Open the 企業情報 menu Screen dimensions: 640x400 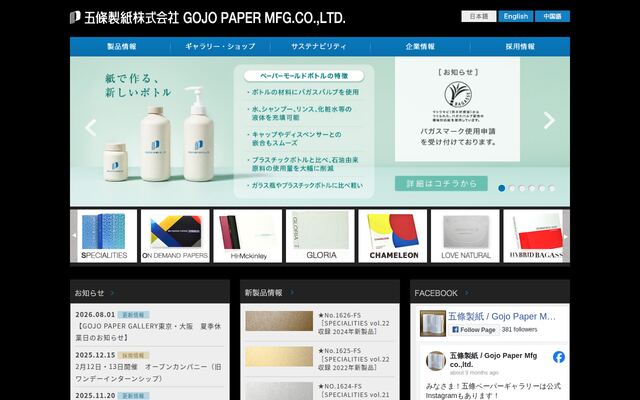[420, 47]
